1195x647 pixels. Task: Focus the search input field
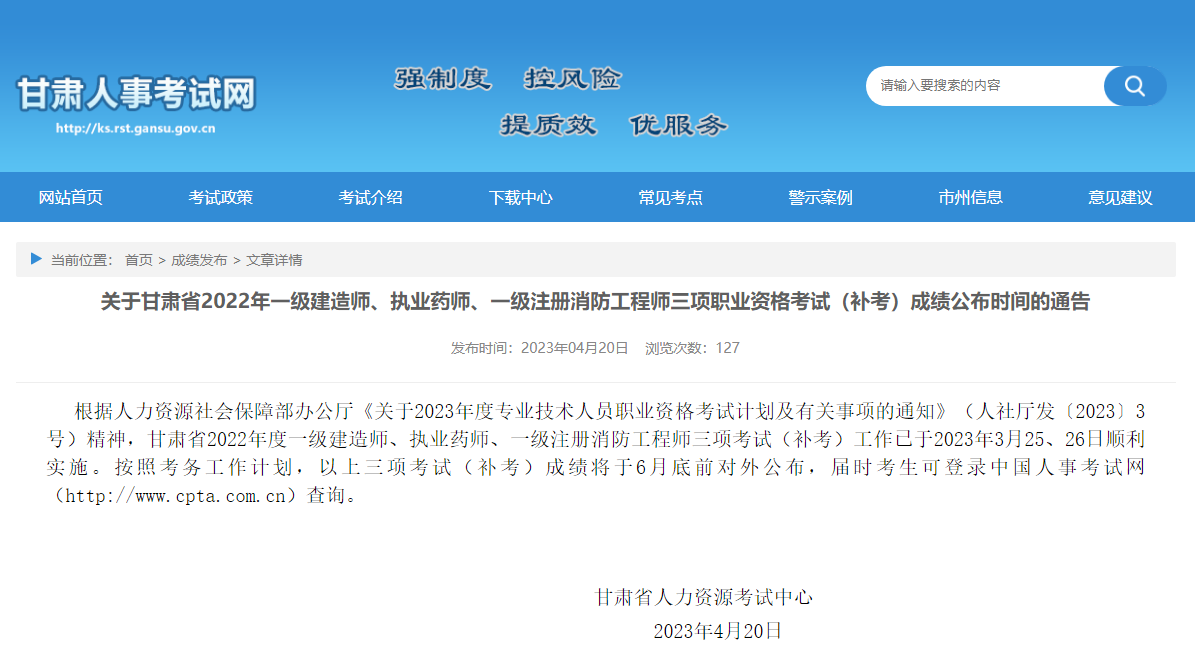985,86
